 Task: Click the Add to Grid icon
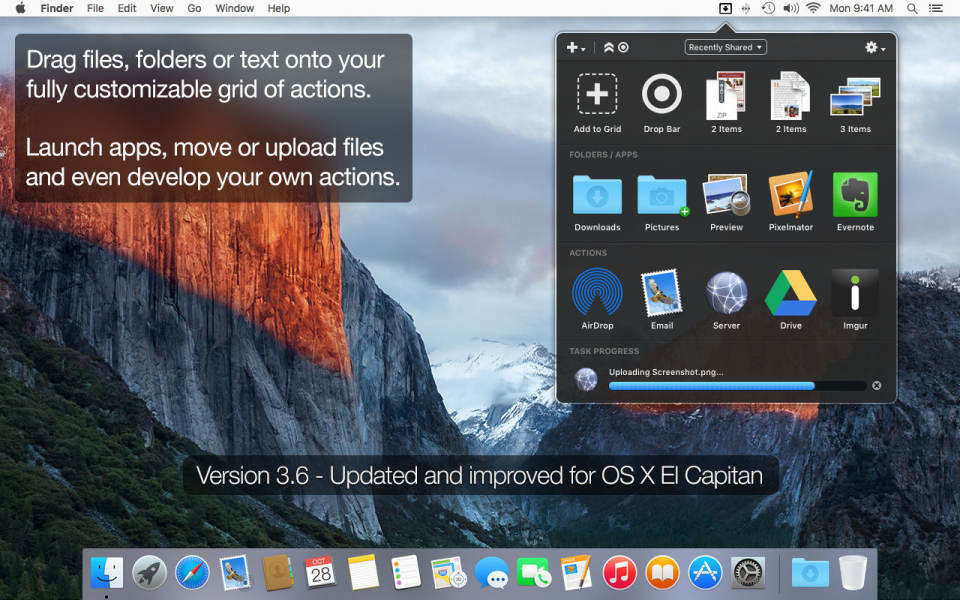[597, 94]
